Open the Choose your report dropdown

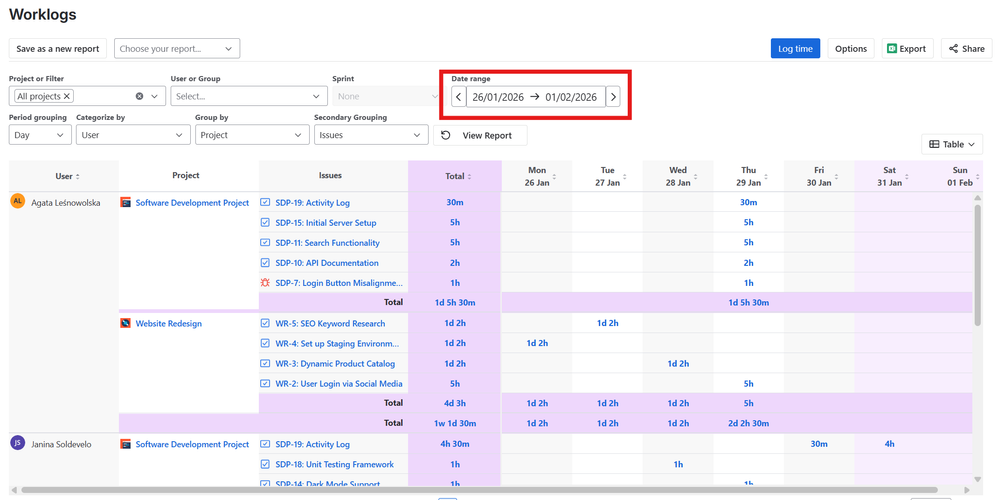177,49
